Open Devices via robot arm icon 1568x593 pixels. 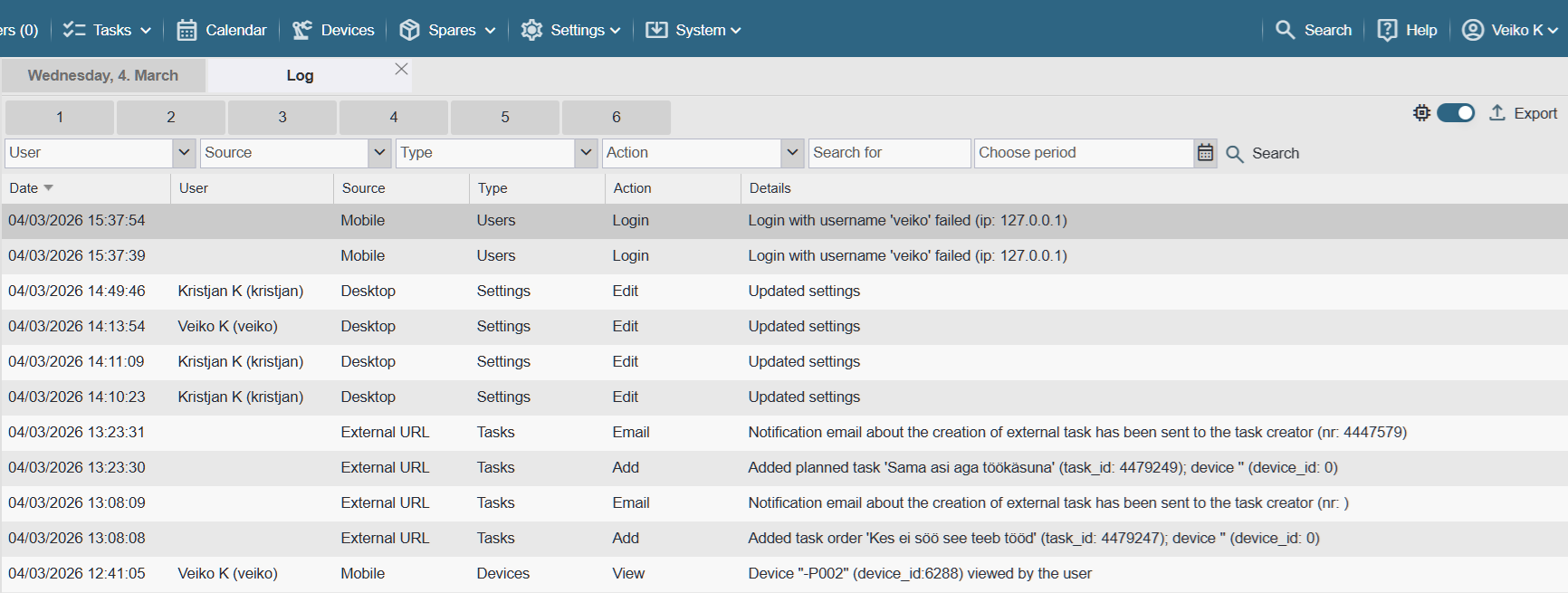tap(302, 30)
